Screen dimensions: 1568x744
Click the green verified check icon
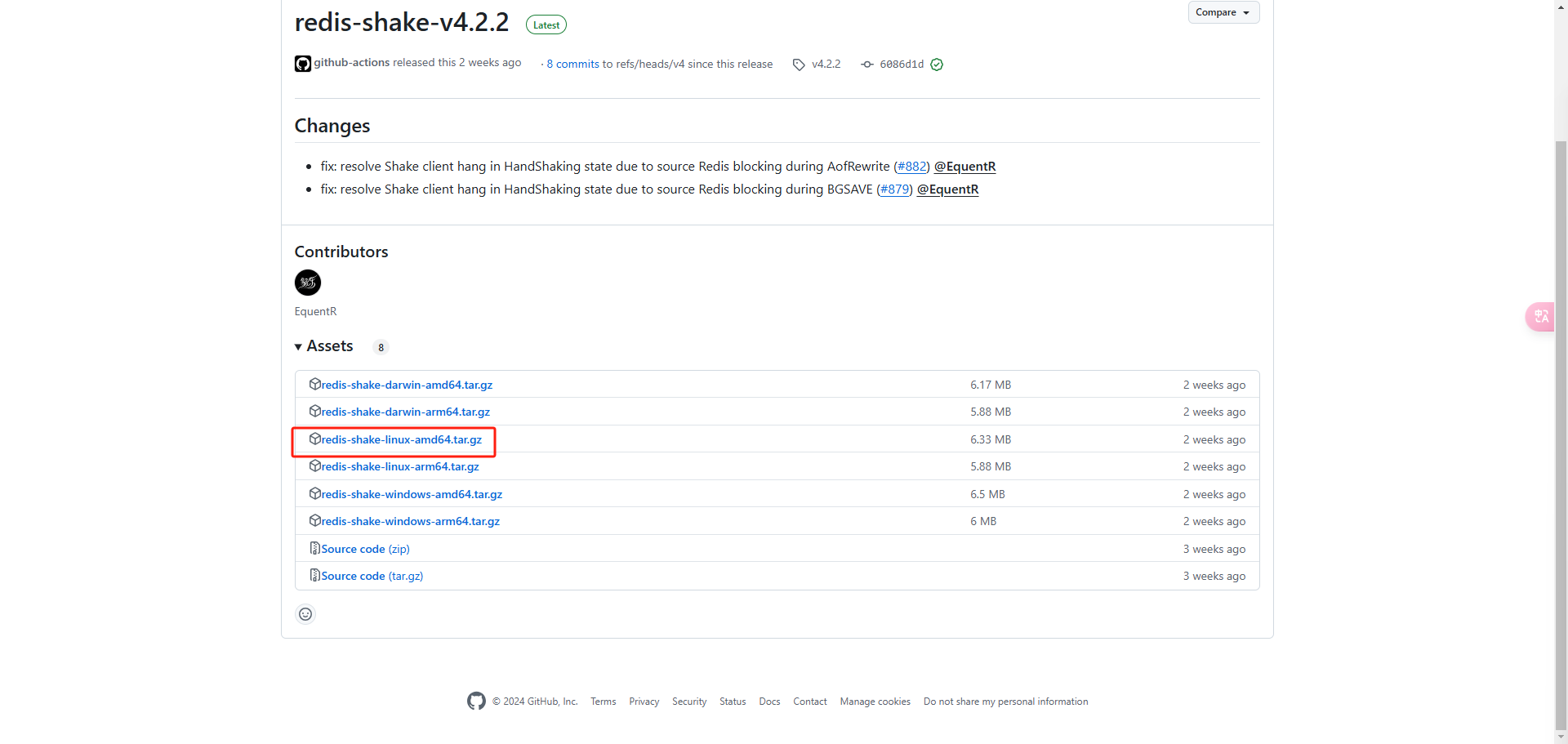point(937,65)
